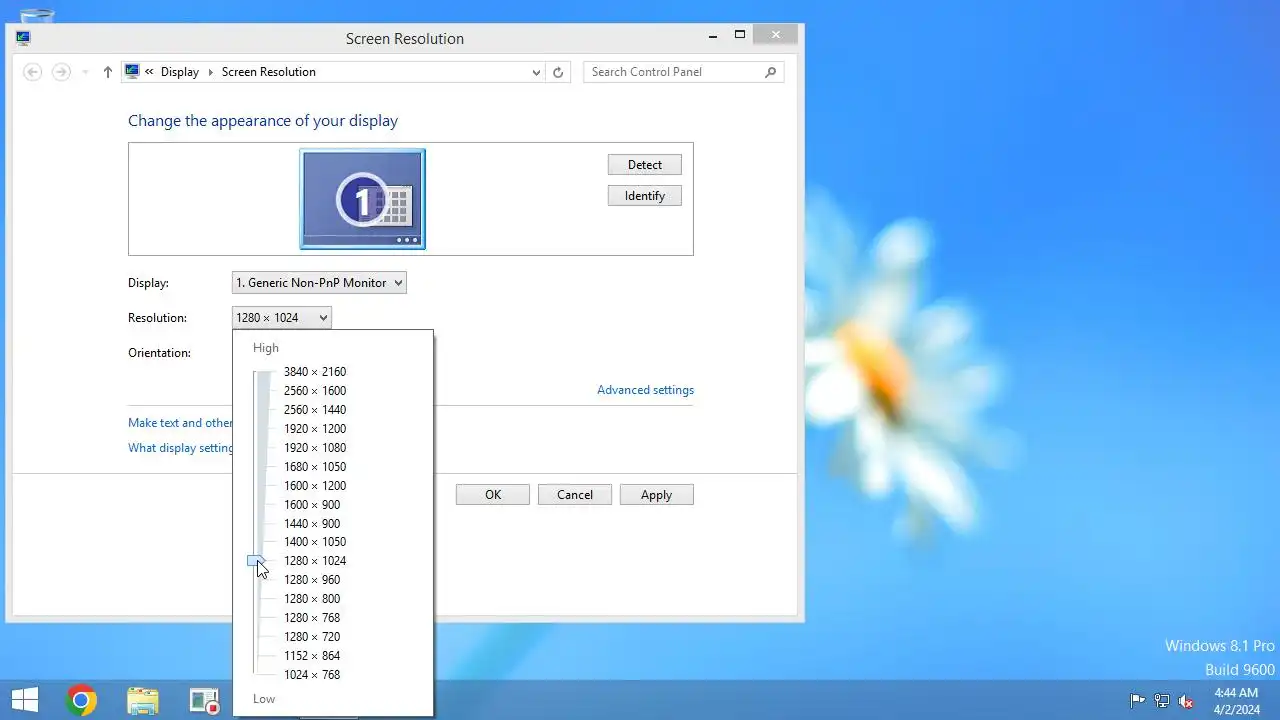
Task: Launch Google Chrome from the taskbar
Action: [x=81, y=701]
